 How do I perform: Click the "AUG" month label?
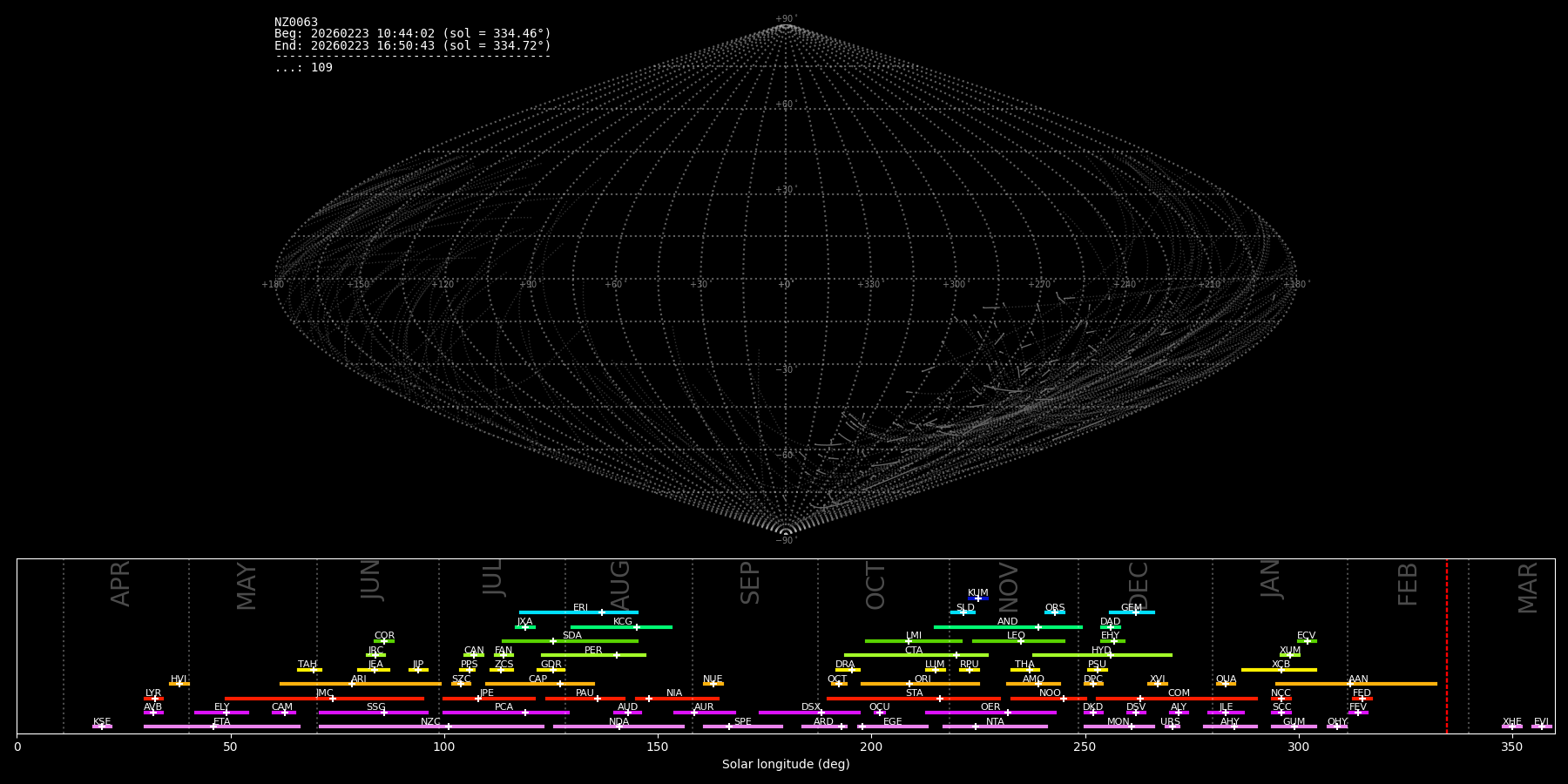pyautogui.click(x=620, y=585)
